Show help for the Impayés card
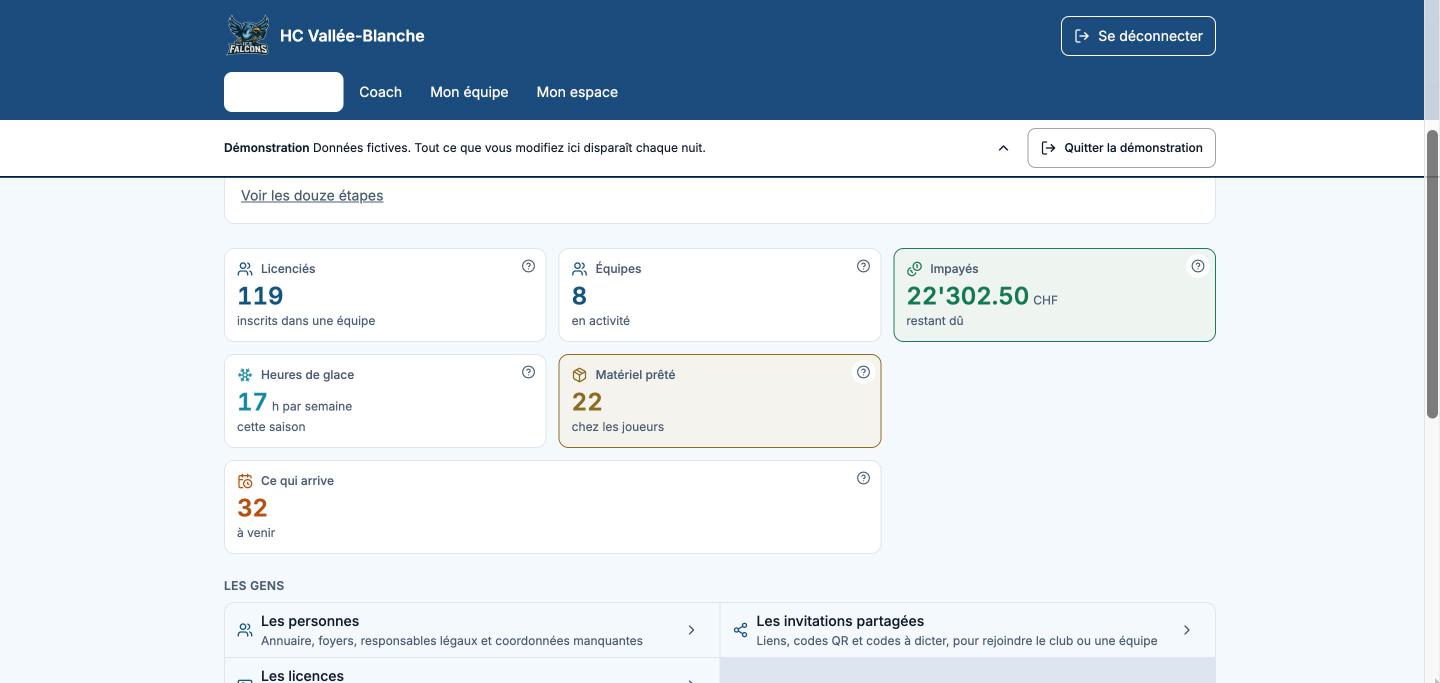1440x683 pixels. point(1197,266)
